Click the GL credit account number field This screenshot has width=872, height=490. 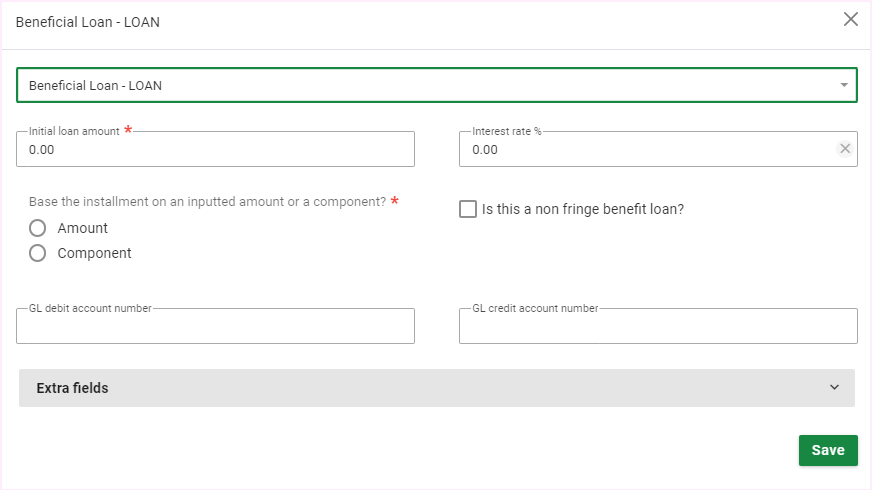click(657, 327)
